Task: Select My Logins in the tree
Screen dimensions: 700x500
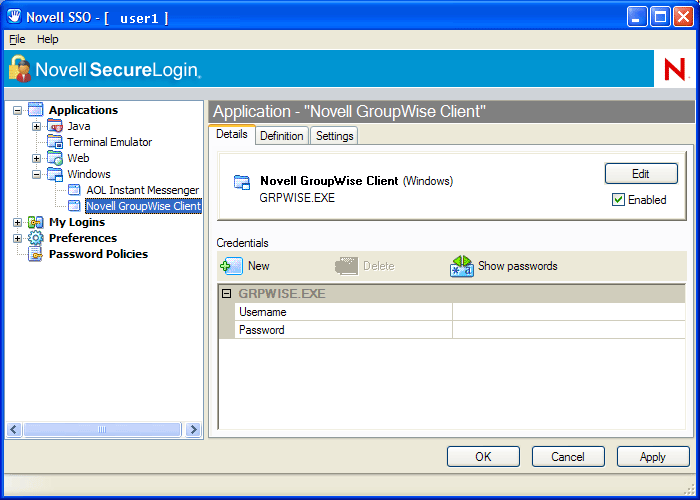Action: pos(77,222)
